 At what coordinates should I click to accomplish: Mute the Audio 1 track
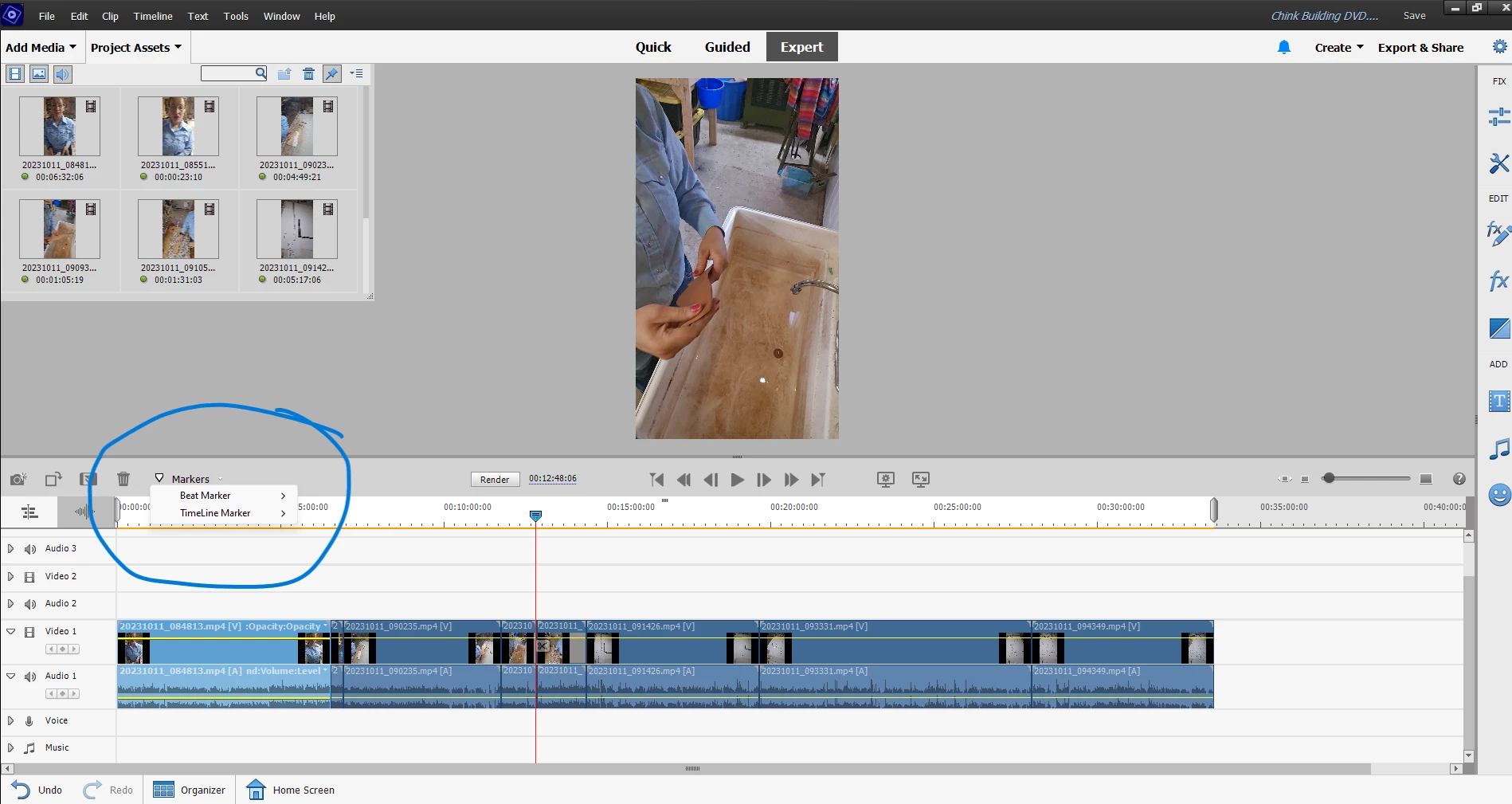point(30,677)
